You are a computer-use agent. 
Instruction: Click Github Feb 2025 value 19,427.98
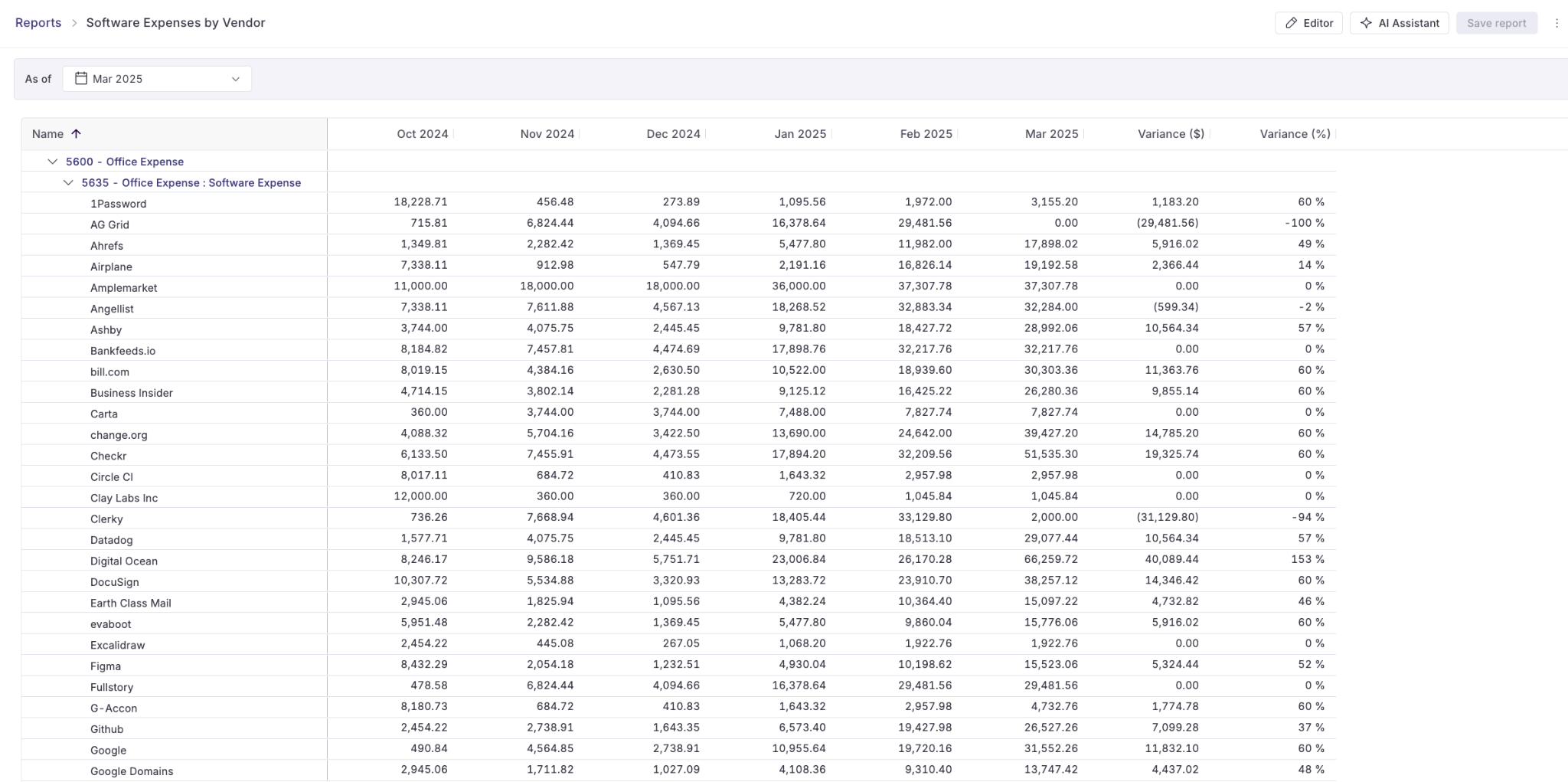[925, 728]
